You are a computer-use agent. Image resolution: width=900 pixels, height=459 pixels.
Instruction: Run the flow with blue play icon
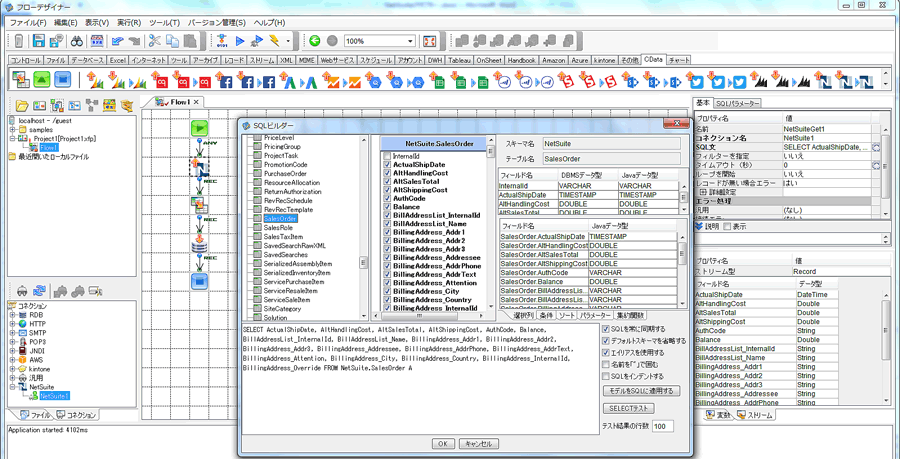coord(240,41)
